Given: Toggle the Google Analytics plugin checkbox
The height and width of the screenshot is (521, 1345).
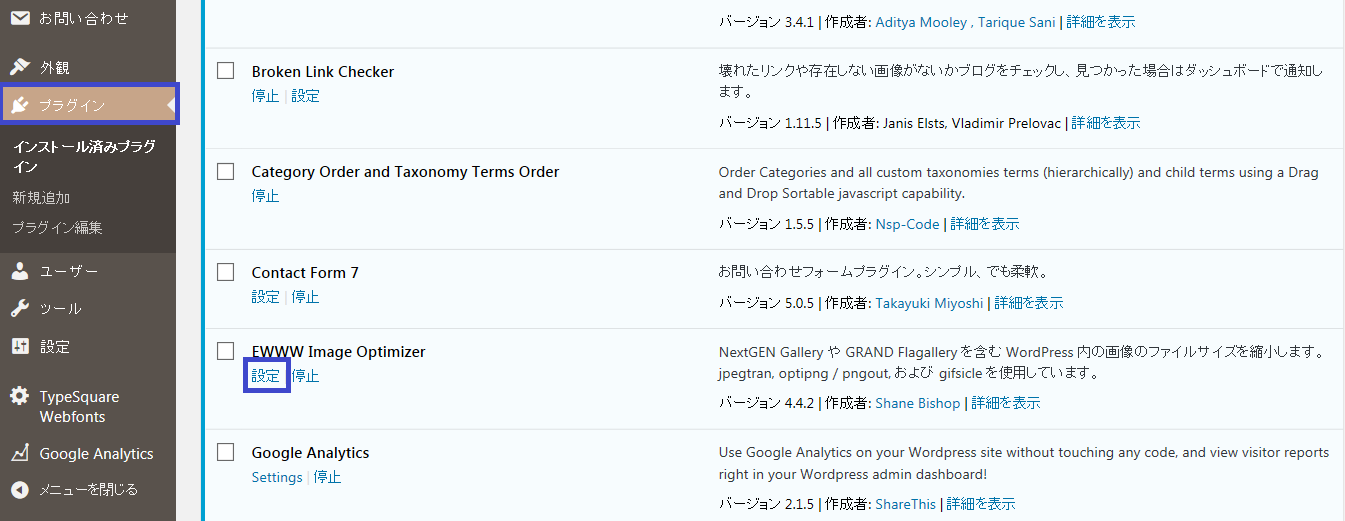Looking at the screenshot, I should (x=226, y=452).
